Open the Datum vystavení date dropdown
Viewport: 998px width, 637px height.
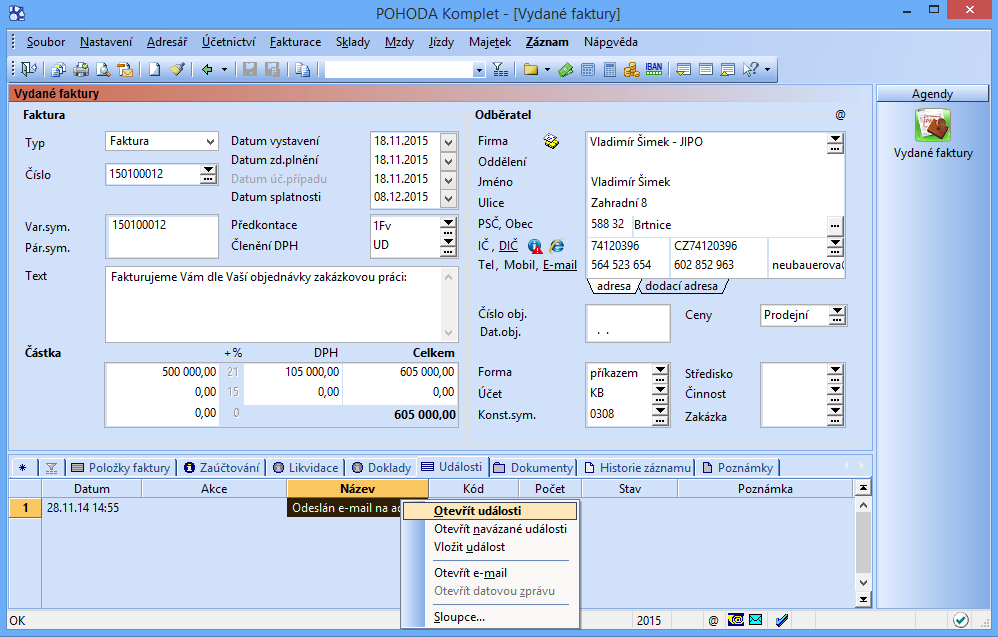click(449, 142)
